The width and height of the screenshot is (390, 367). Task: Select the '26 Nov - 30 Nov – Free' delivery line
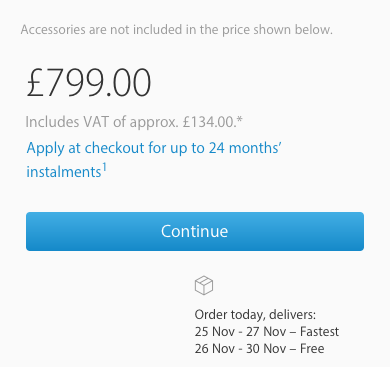click(259, 348)
